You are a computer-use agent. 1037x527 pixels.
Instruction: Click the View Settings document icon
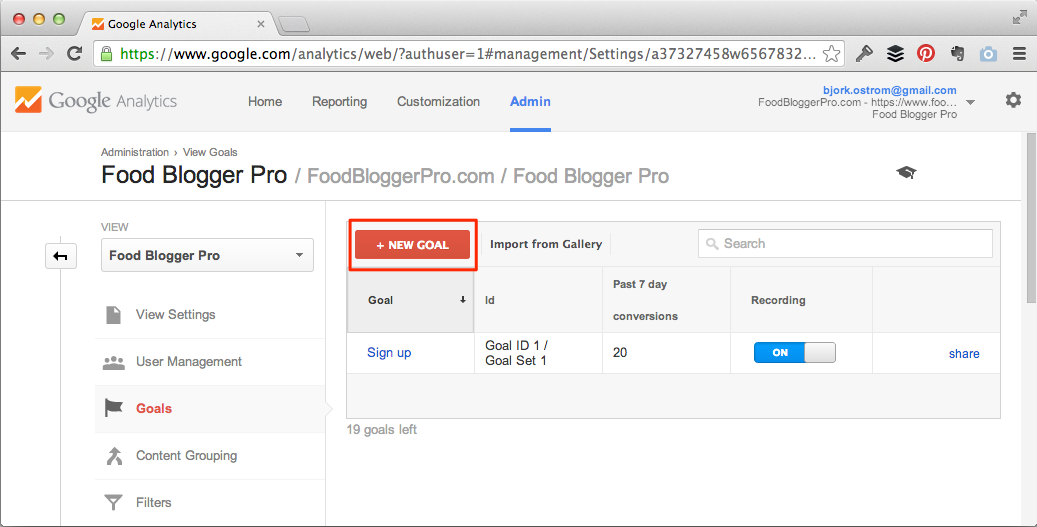(114, 315)
